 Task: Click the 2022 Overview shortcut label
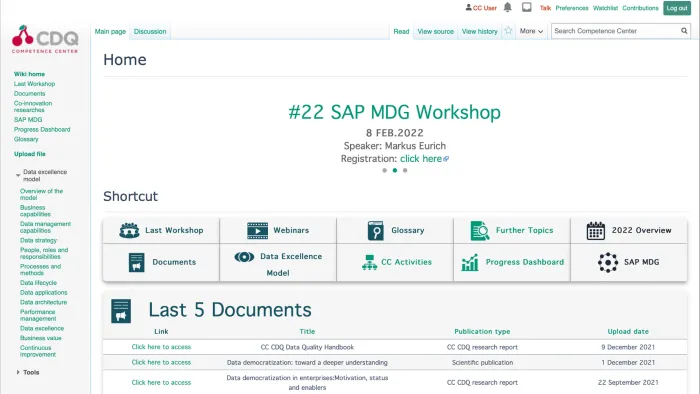(x=642, y=230)
